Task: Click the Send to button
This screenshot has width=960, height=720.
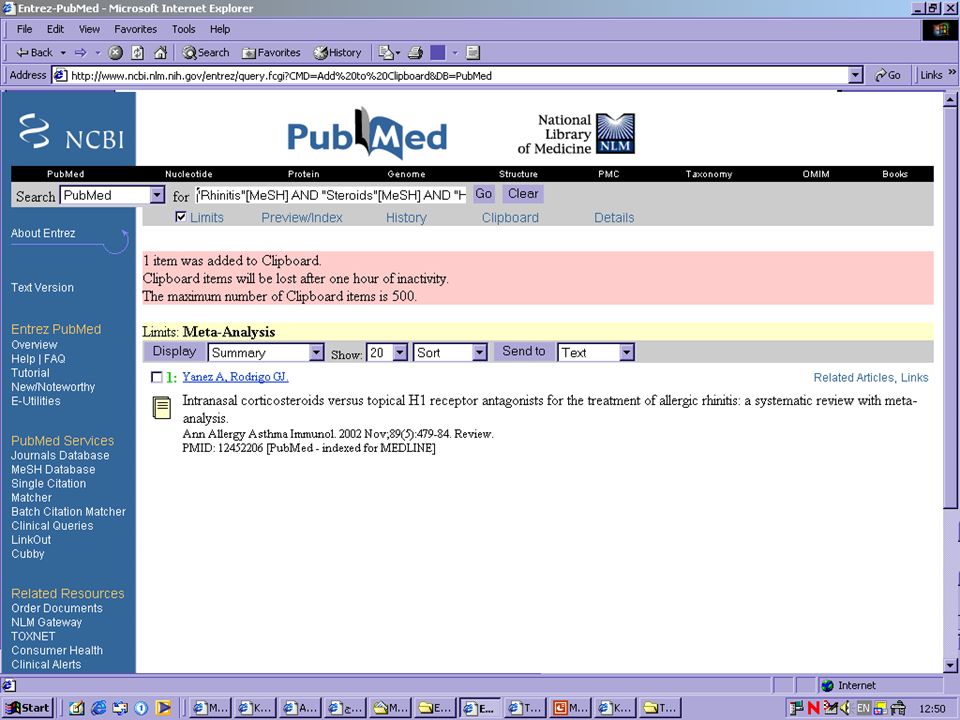Action: click(523, 351)
